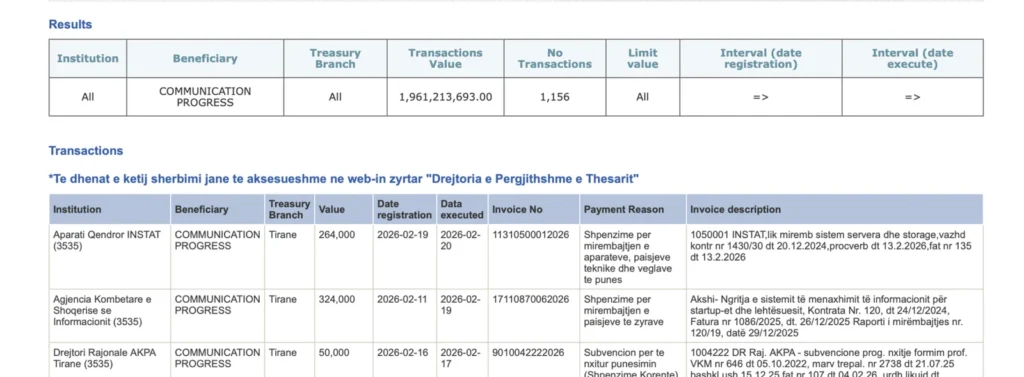Click the 'No Transactions' column header
The height and width of the screenshot is (377, 1024).
coord(555,58)
